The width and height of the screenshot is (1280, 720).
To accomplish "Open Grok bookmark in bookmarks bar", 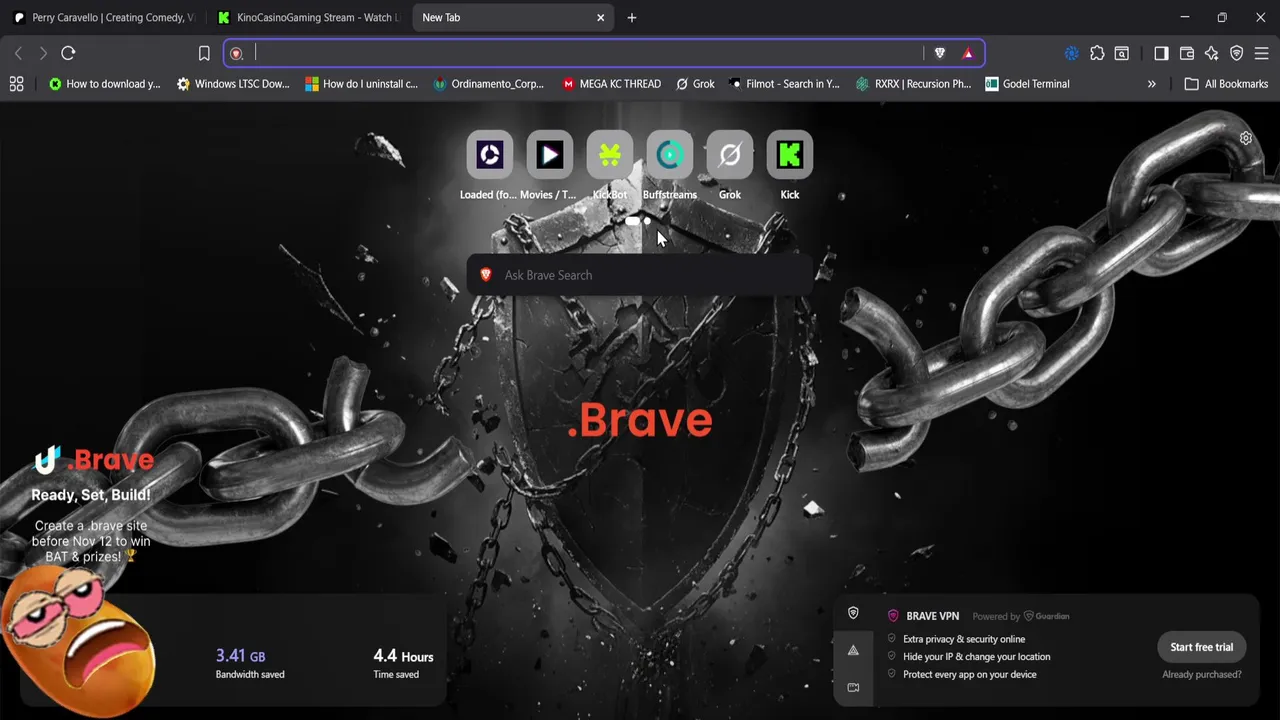I will point(695,84).
